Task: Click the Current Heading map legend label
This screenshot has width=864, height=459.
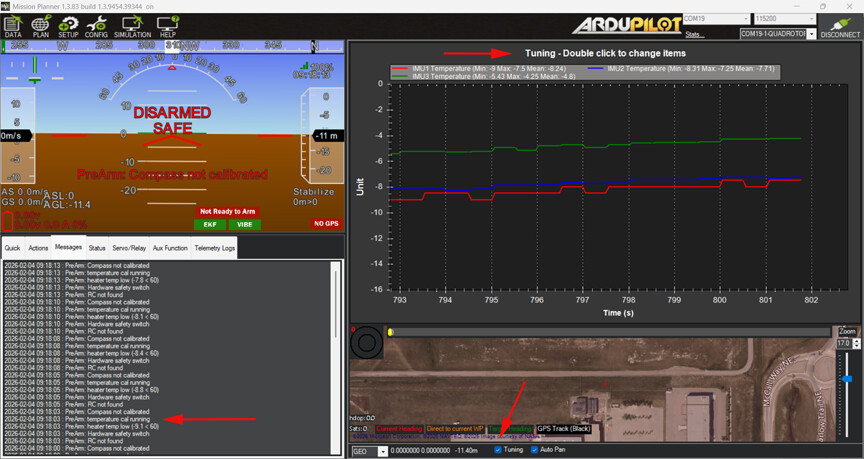Action: coord(399,429)
